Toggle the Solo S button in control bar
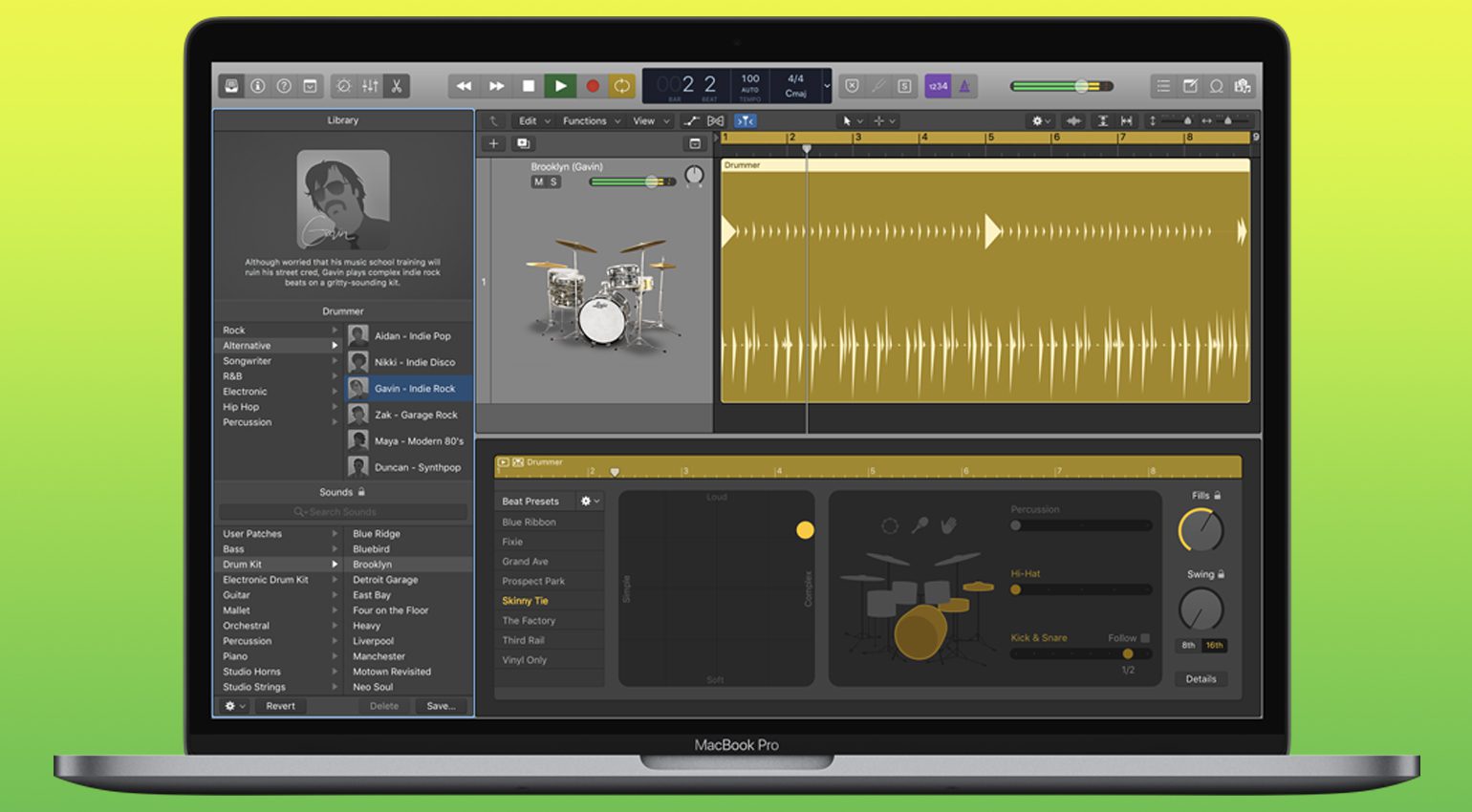1472x812 pixels. pyautogui.click(x=904, y=86)
